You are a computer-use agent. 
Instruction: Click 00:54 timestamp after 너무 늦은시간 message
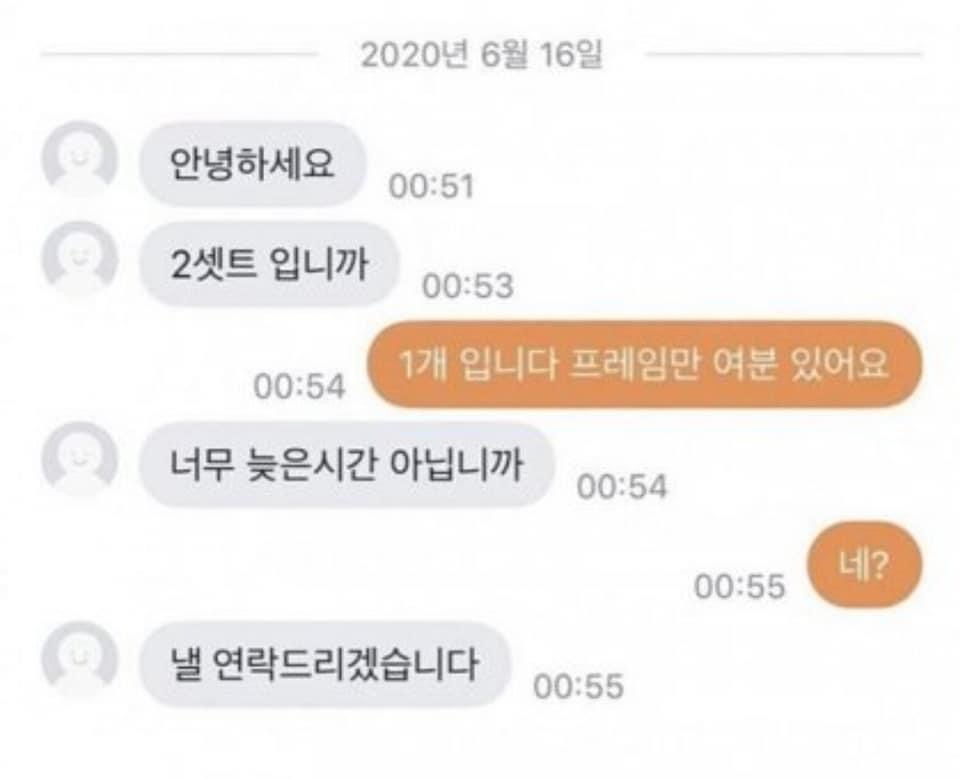pos(621,487)
